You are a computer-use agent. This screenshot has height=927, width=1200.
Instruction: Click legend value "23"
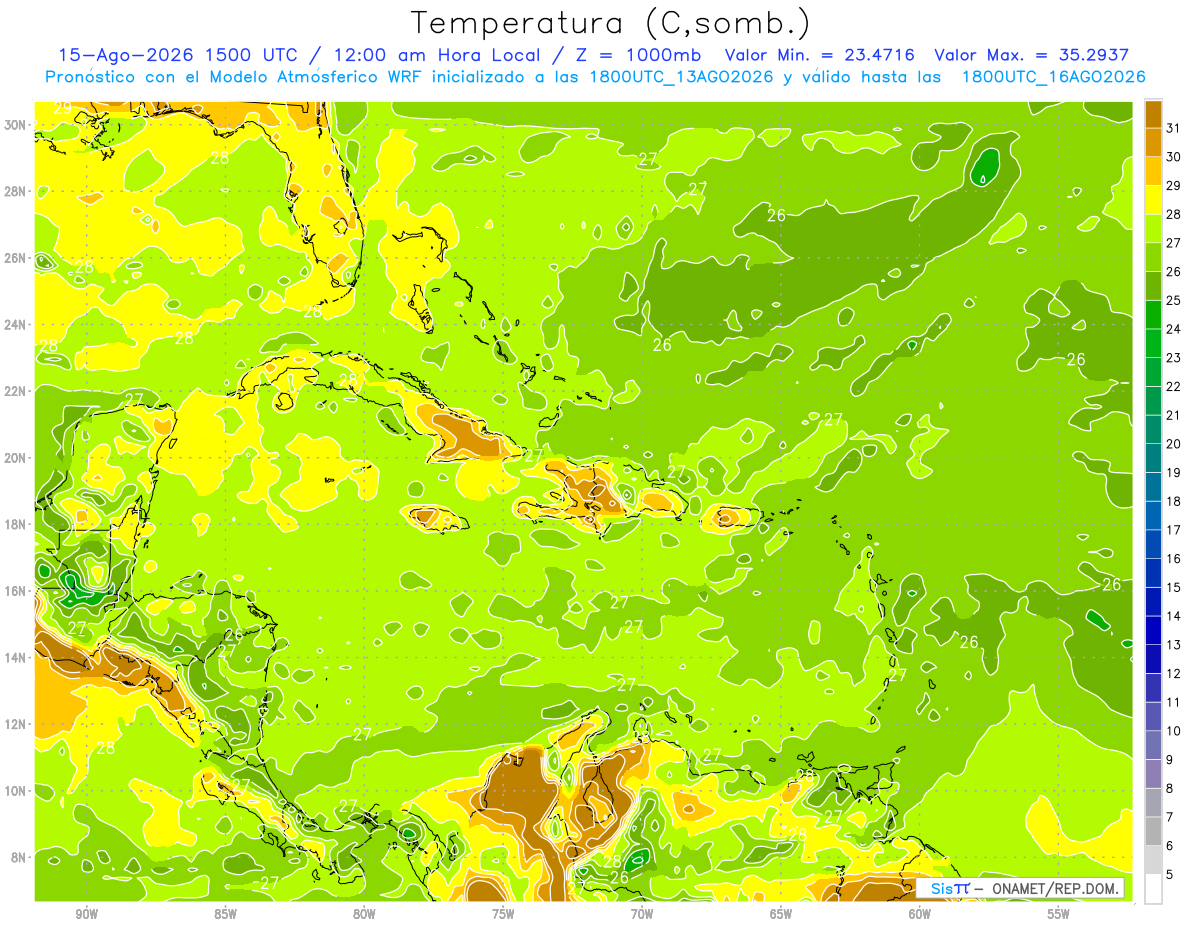point(1173,357)
